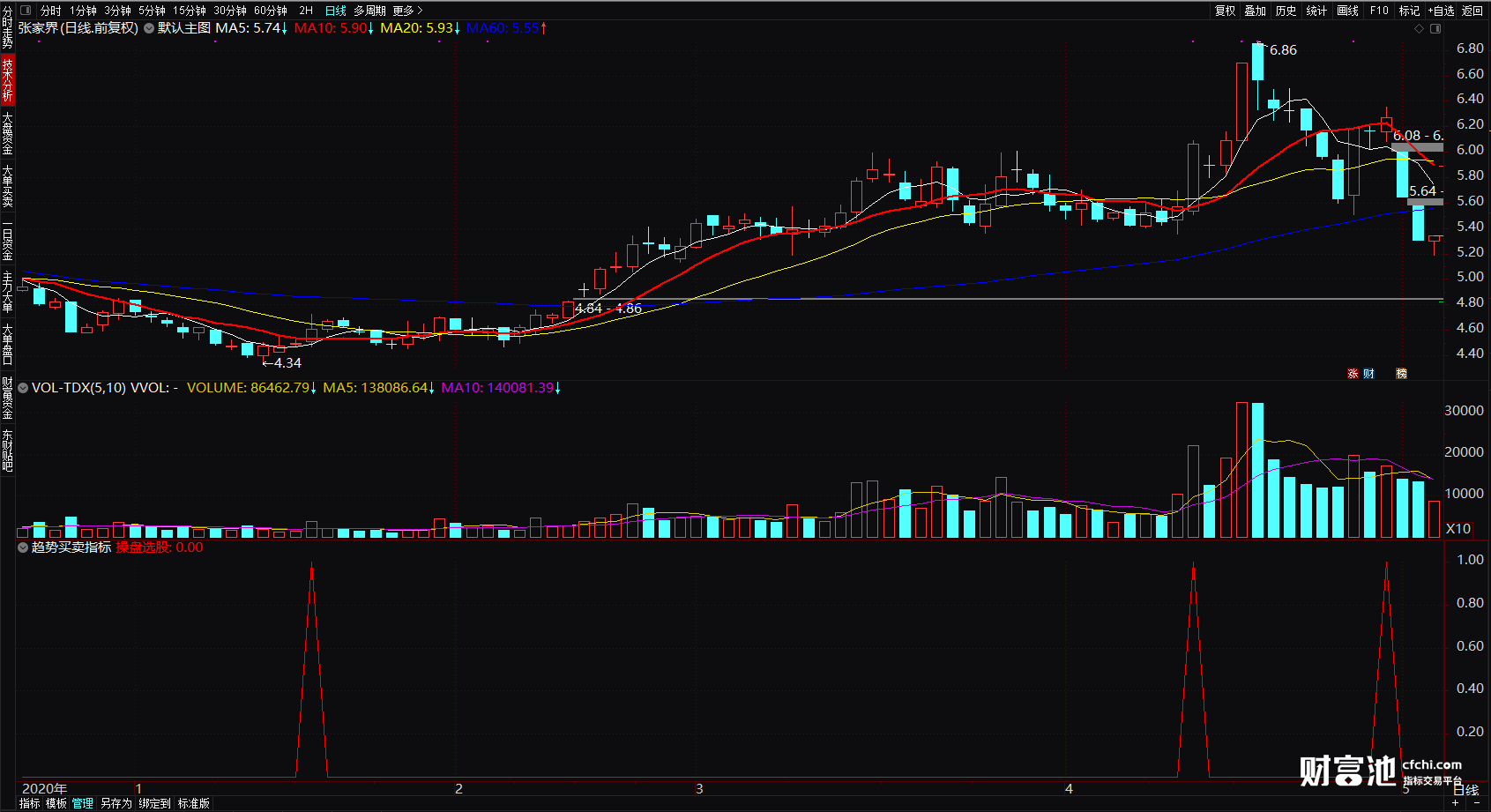Switch to the 分时 intraday period
Screen dimensions: 1491x812
click(x=51, y=11)
